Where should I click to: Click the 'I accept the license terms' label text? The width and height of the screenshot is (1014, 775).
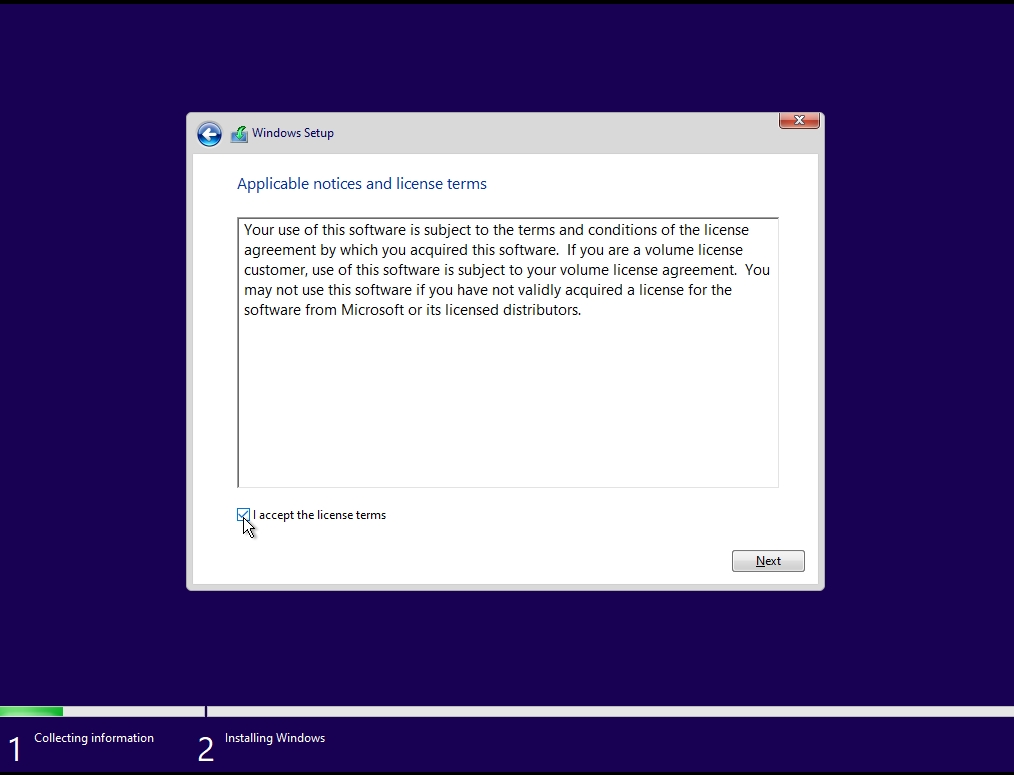319,515
